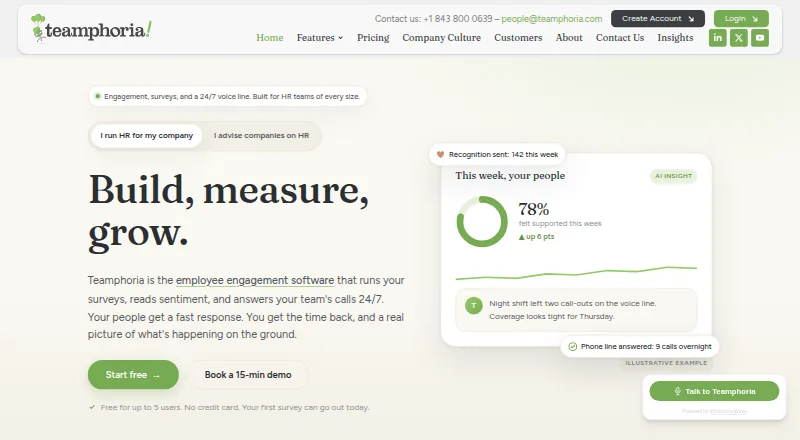Select 'I run HR for my company' toggle
Viewport: 800px width, 440px height.
[x=146, y=136]
